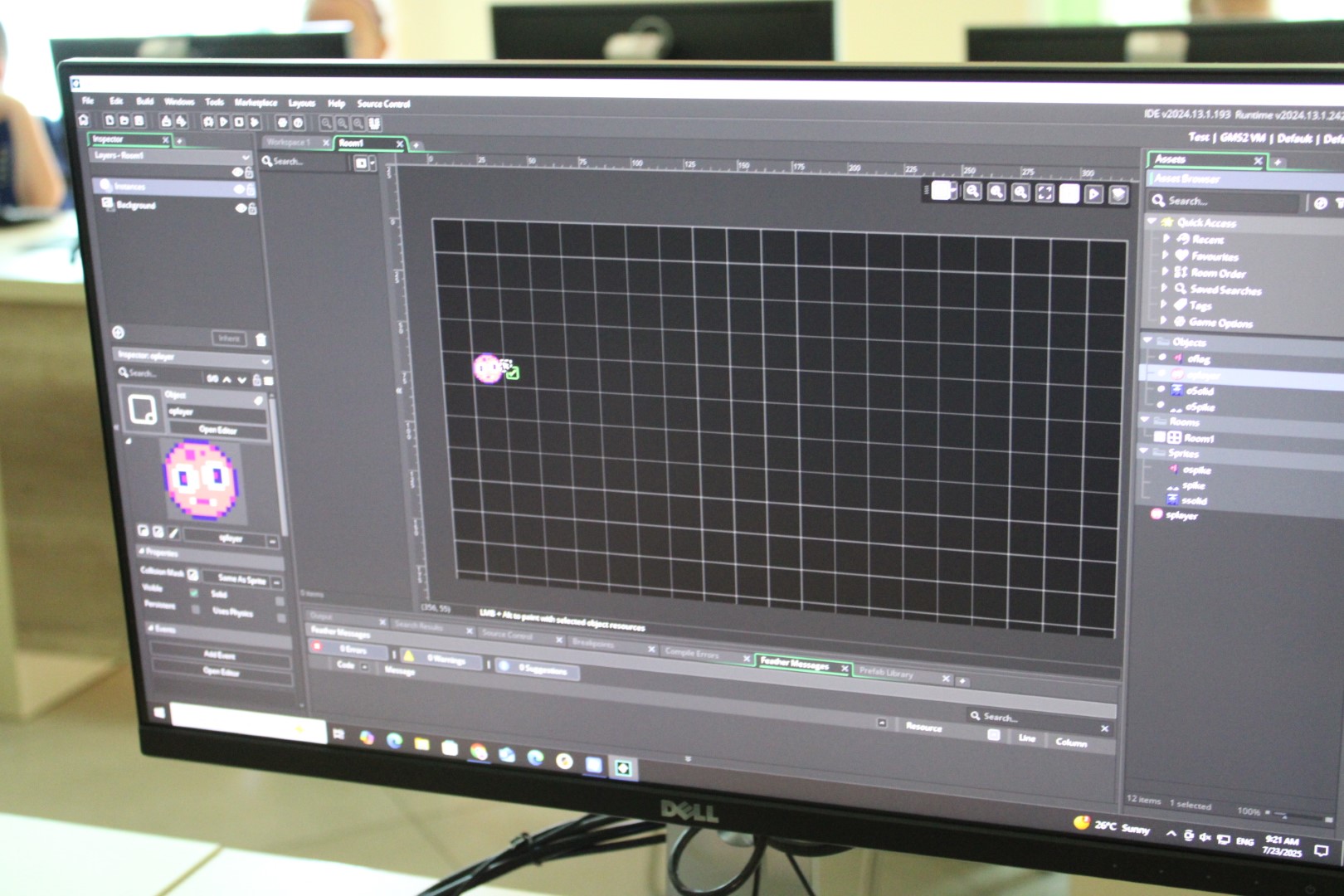
Task: Click the Open Project toolbar icon
Action: click(124, 121)
